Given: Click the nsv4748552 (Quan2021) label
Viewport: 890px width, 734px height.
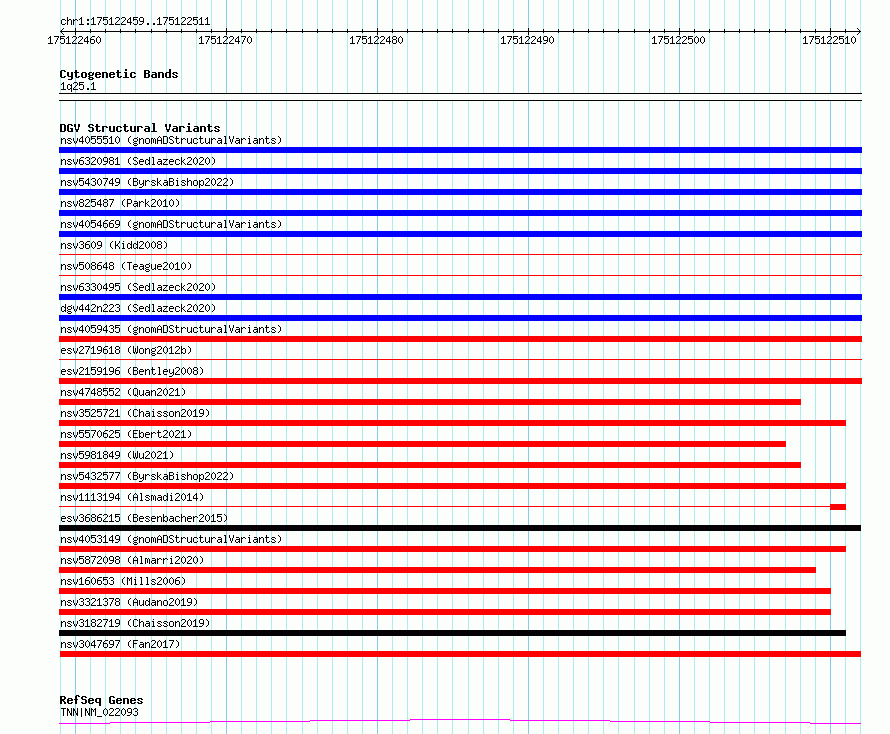Looking at the screenshot, I should (123, 392).
